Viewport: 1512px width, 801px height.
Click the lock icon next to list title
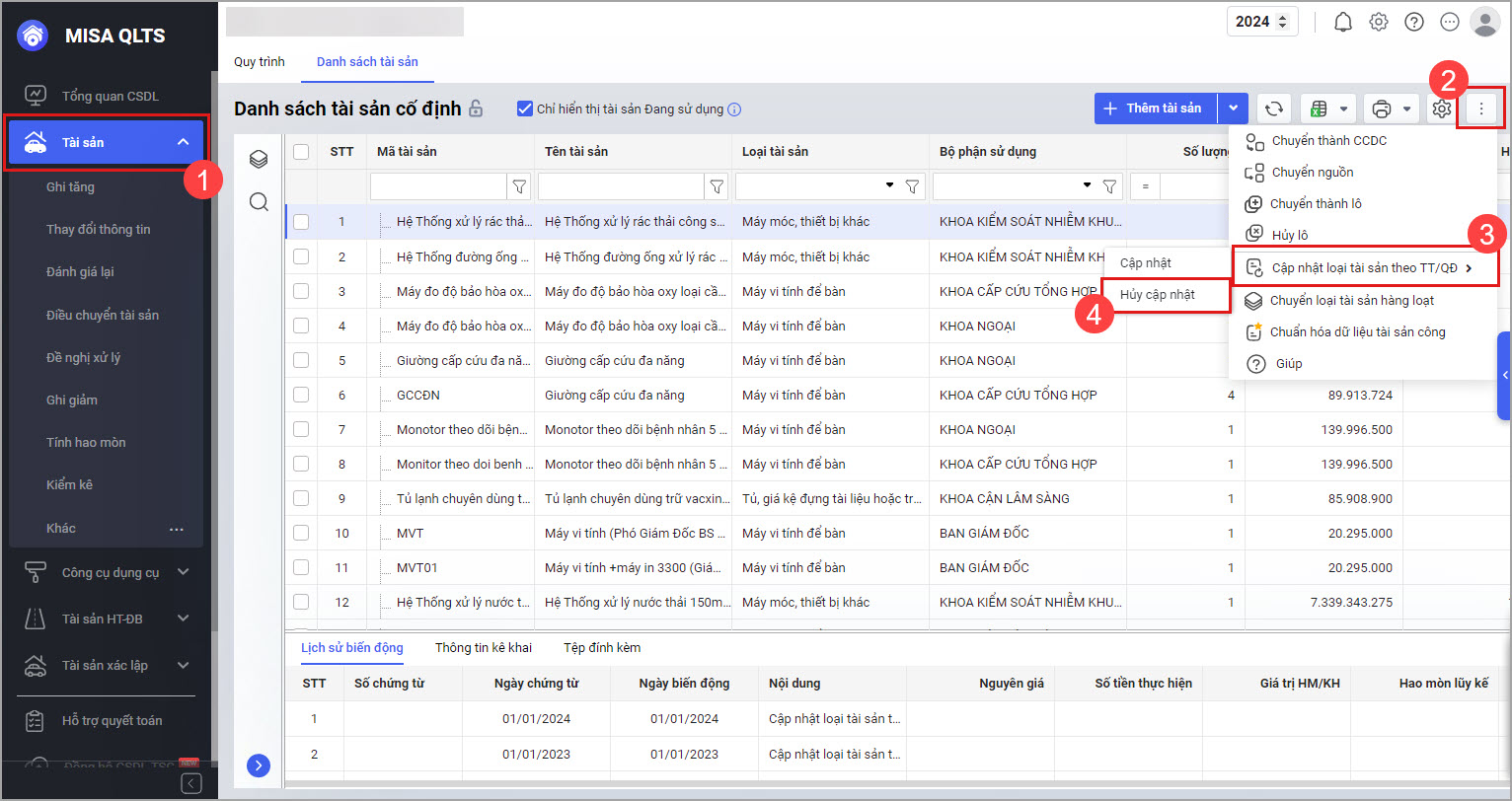(476, 109)
